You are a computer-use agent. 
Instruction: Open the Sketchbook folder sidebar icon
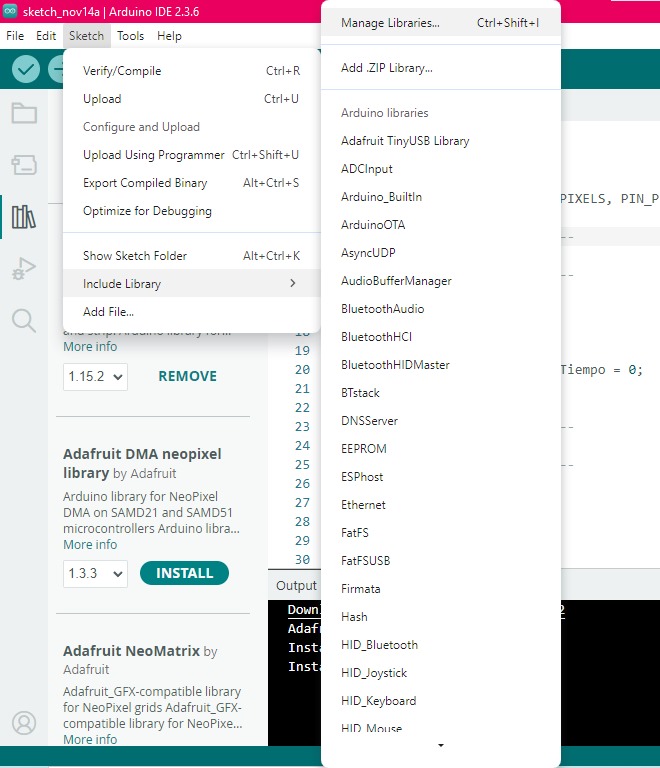pos(24,112)
